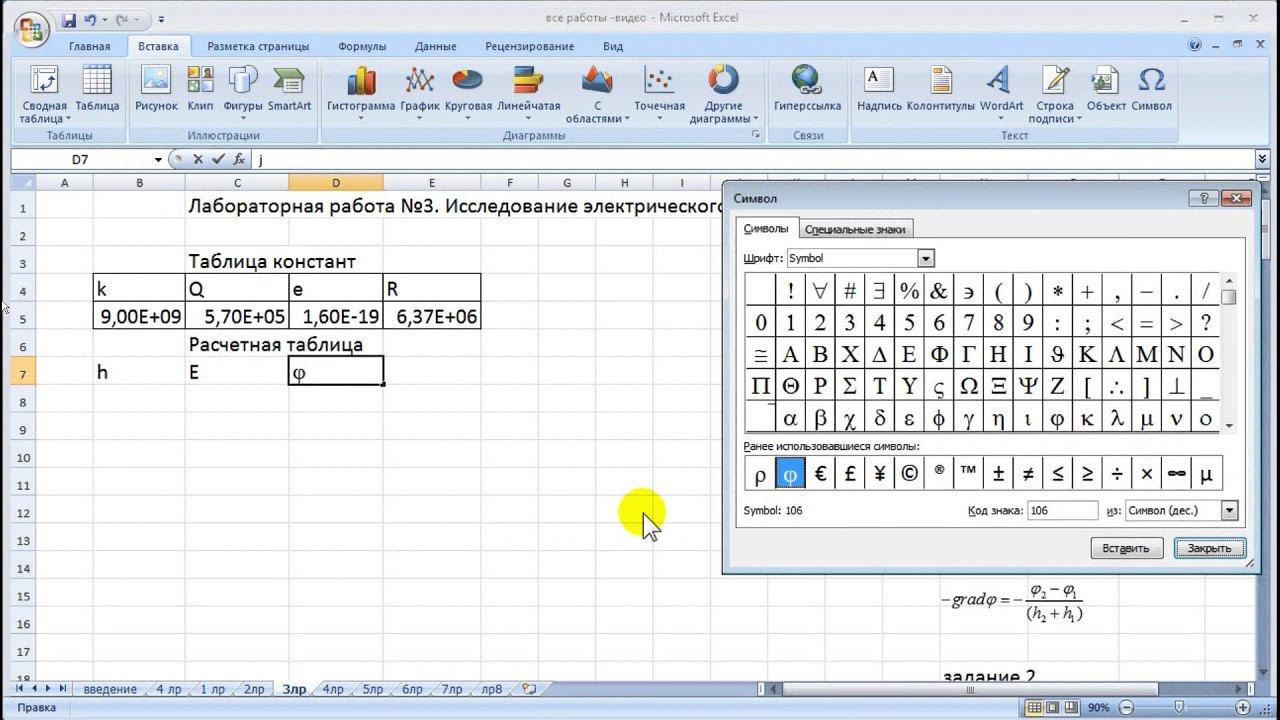Insert a SmartArt graphic
1280x720 pixels.
(289, 90)
